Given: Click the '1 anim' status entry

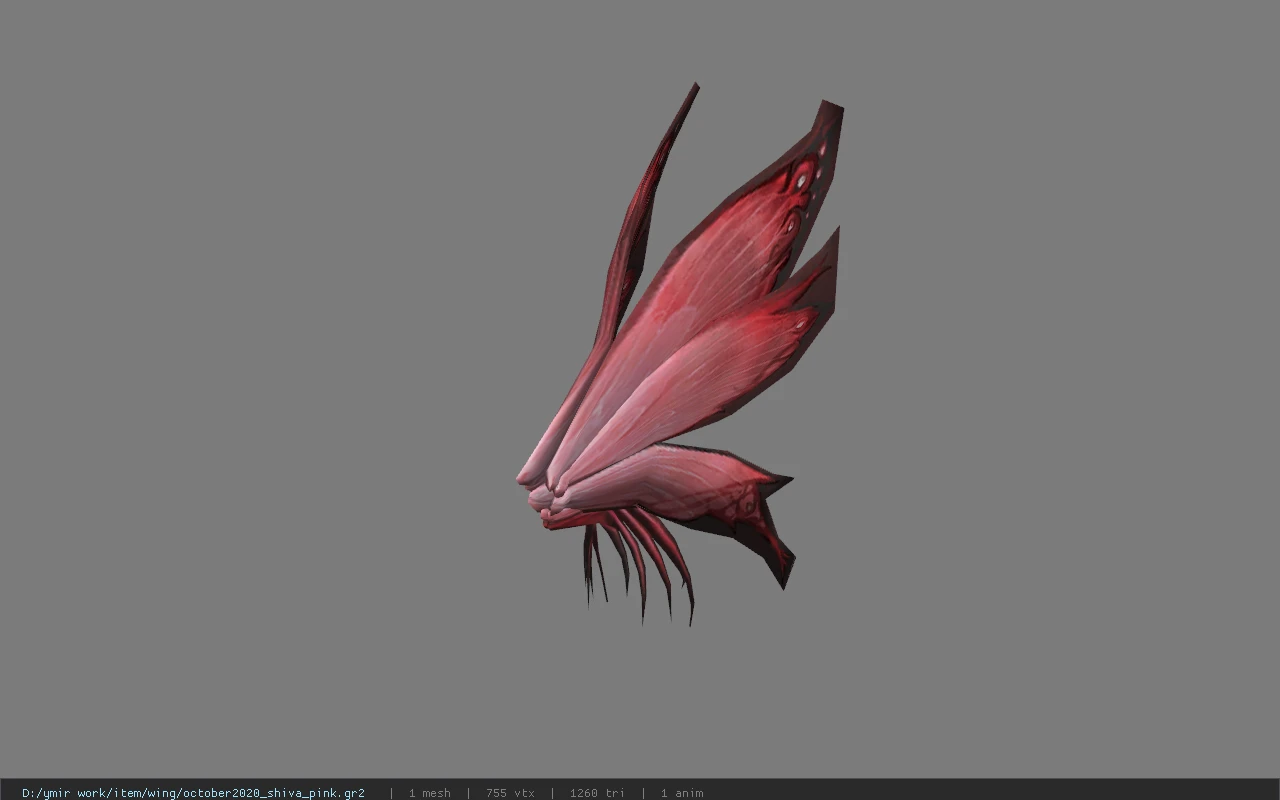Looking at the screenshot, I should (x=681, y=793).
